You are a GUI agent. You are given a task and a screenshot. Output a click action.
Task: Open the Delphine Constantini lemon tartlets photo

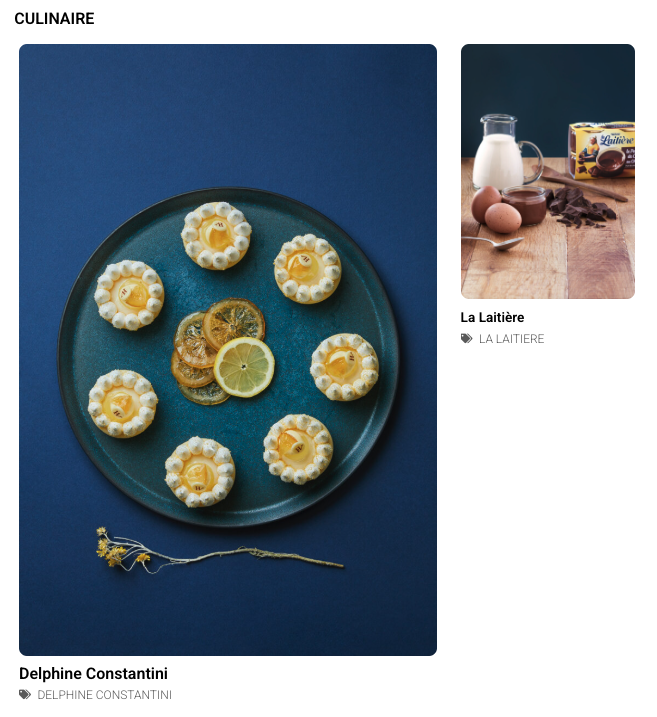pos(228,350)
